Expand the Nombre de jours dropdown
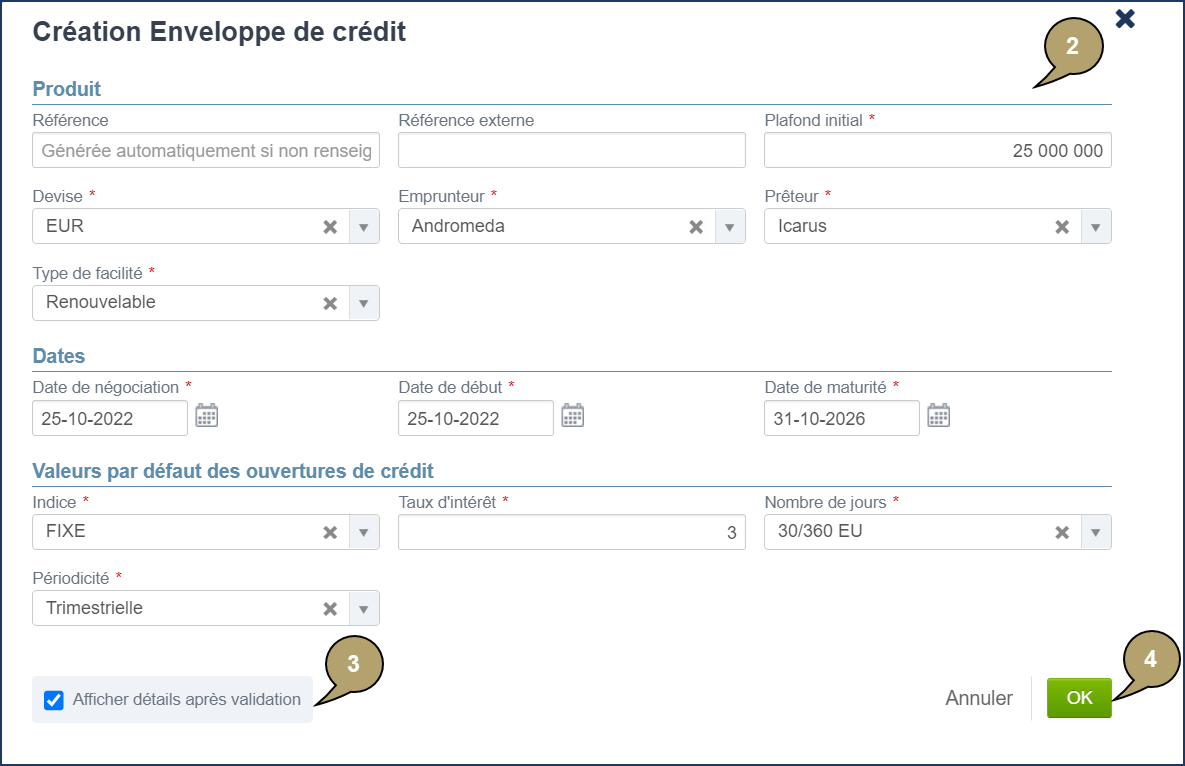This screenshot has height=766, width=1185. pyautogui.click(x=1095, y=533)
